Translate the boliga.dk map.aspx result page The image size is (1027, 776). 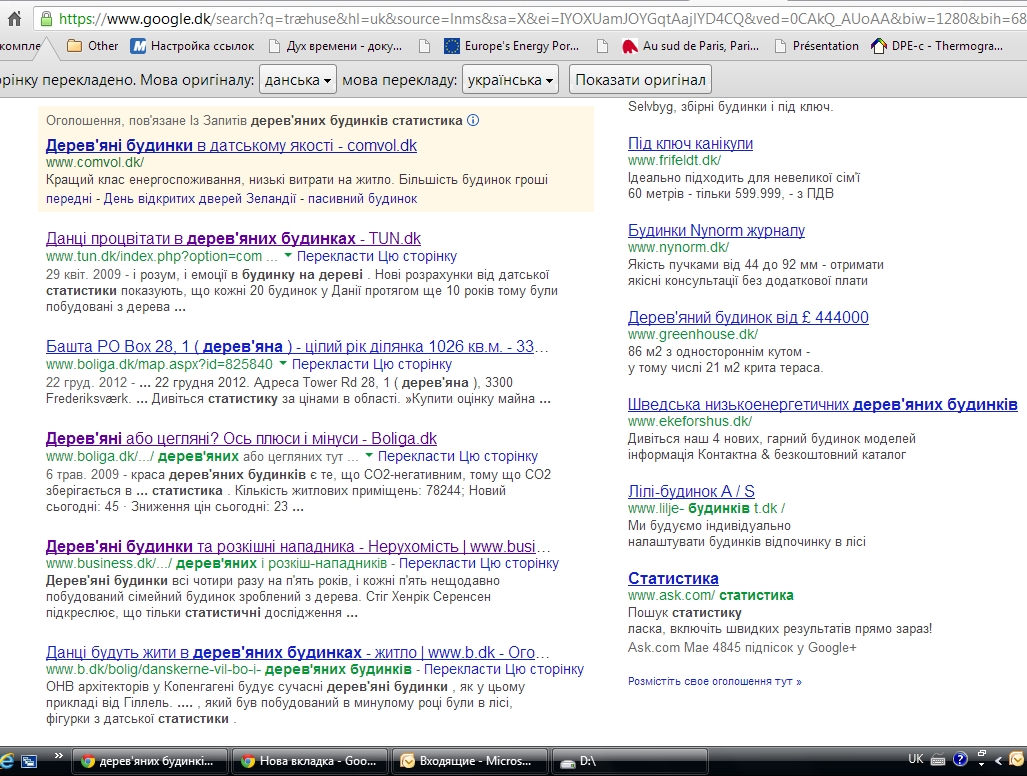372,364
